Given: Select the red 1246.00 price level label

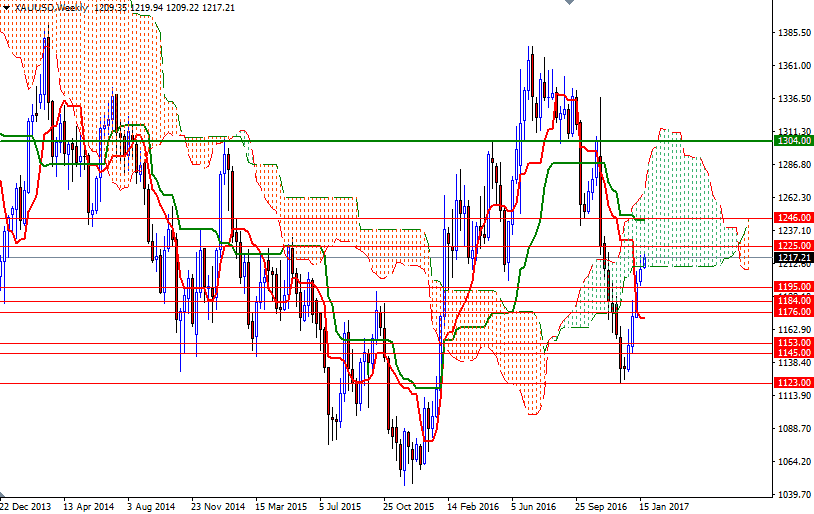Looking at the screenshot, I should tap(792, 217).
